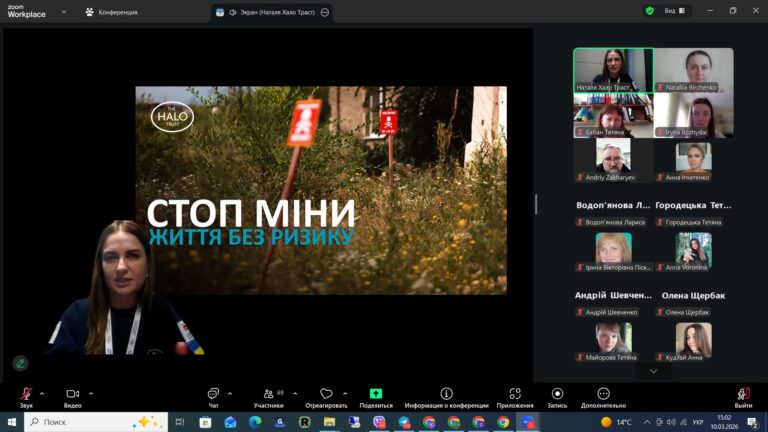Switch to the Конференция tab

[112, 12]
